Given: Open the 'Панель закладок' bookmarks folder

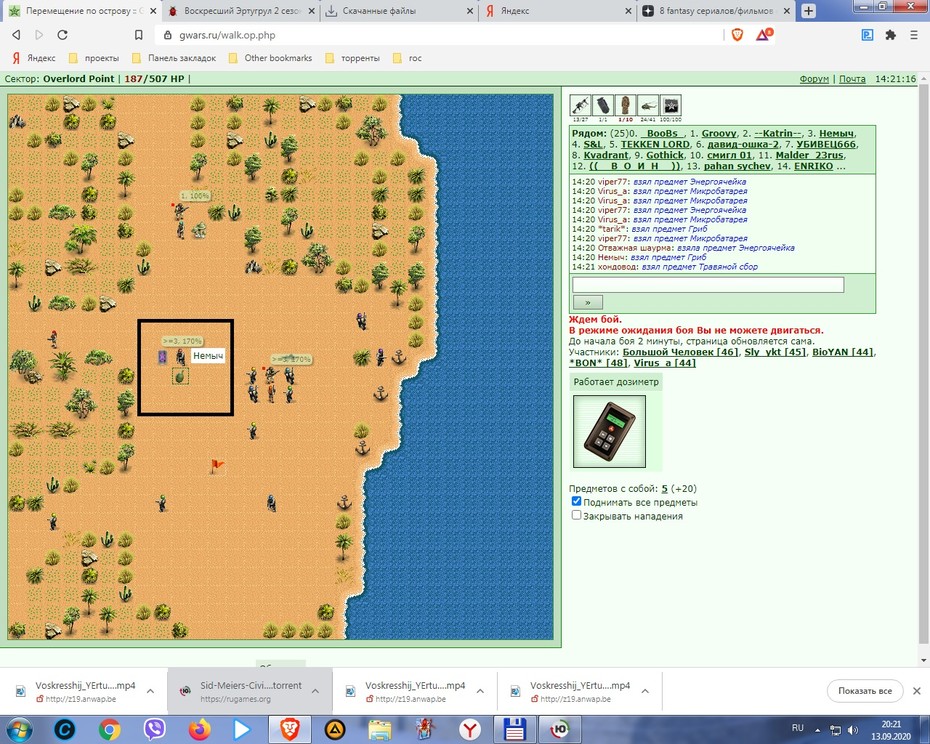Looking at the screenshot, I should [x=174, y=58].
